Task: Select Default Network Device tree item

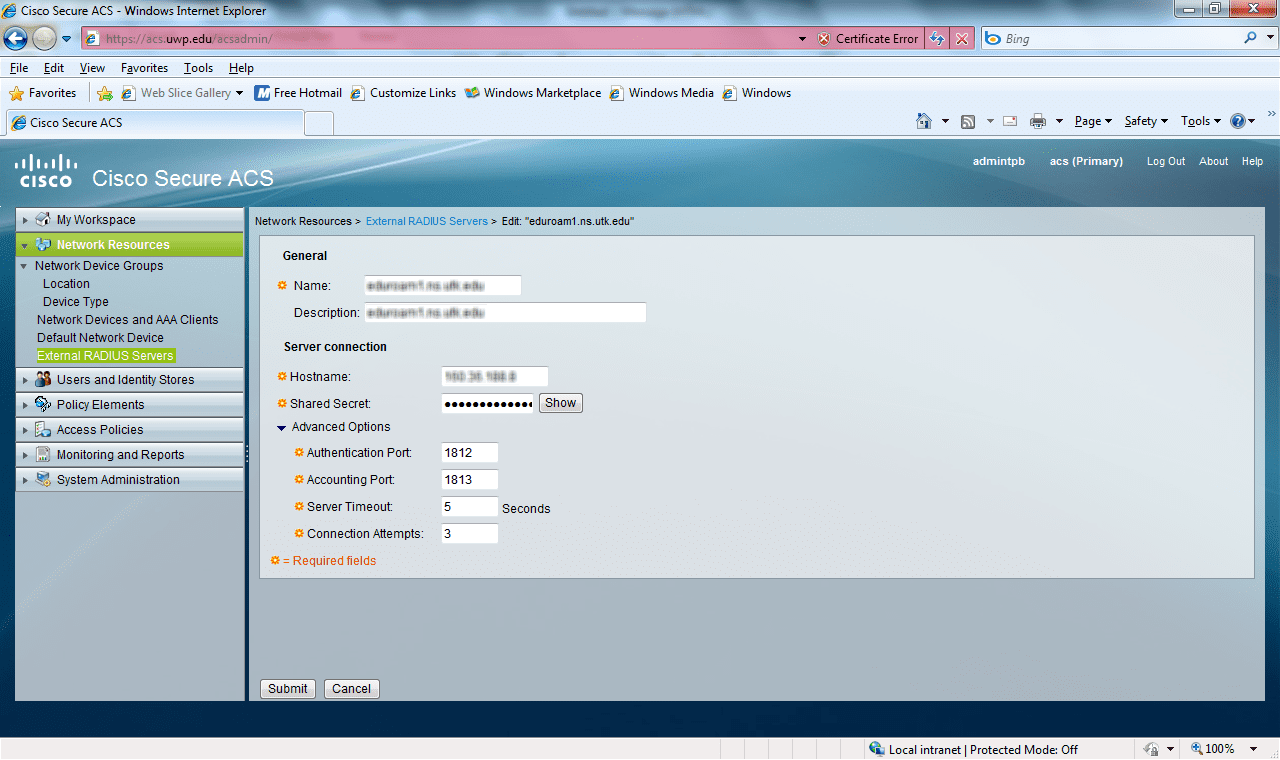Action: pos(100,338)
